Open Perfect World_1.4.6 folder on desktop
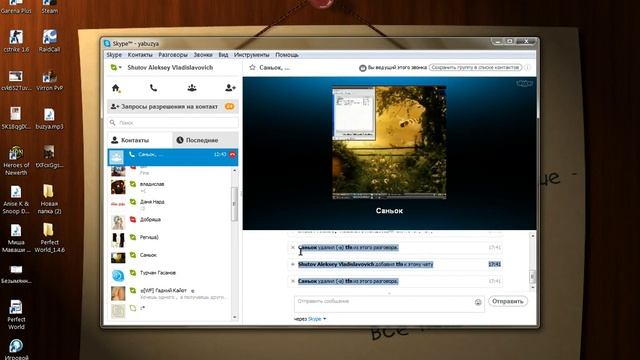This screenshot has width=640, height=360. (x=49, y=238)
